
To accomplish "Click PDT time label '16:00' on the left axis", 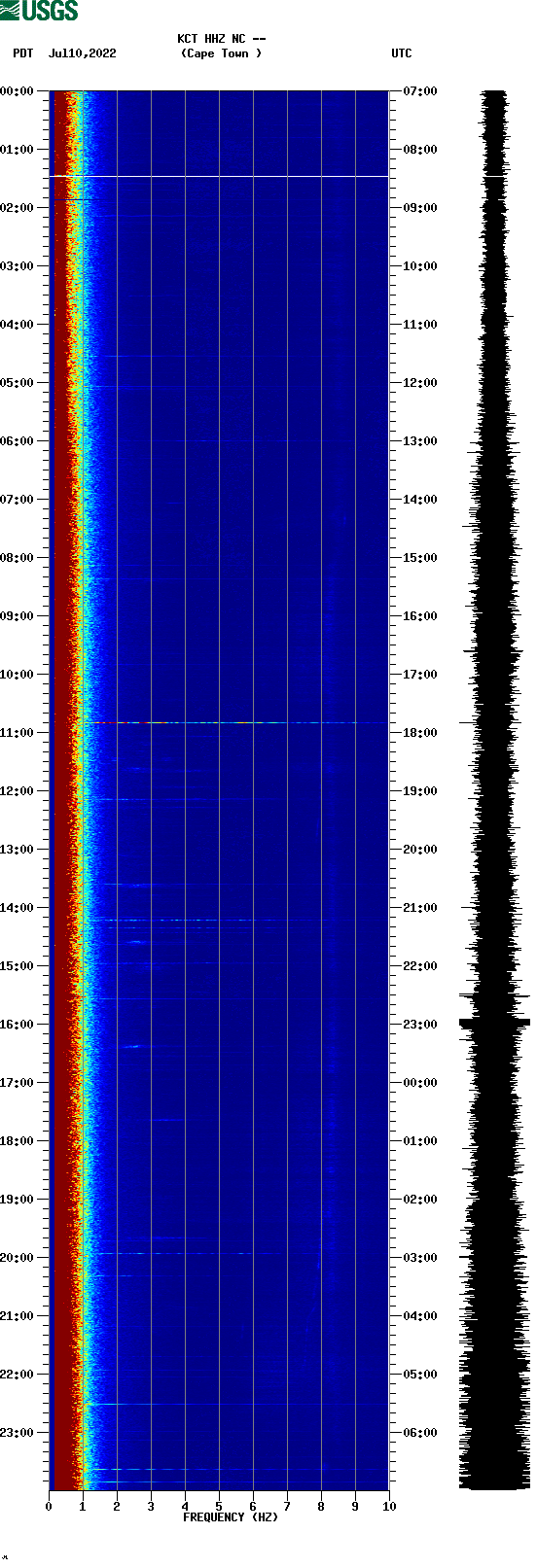I will click(x=18, y=1025).
